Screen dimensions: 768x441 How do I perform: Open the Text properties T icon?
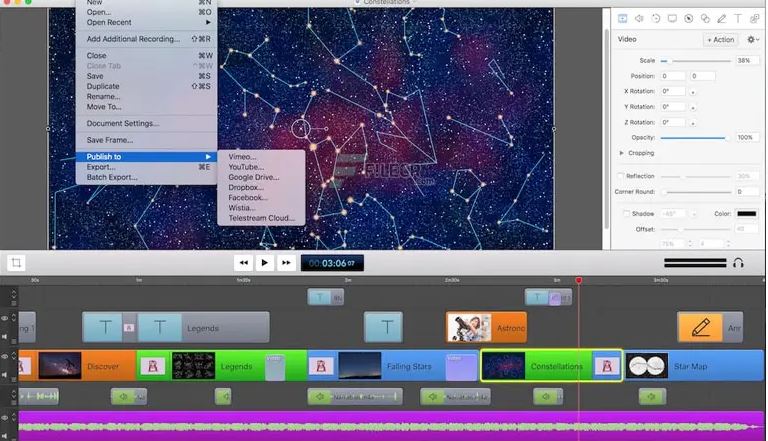pyautogui.click(x=738, y=19)
